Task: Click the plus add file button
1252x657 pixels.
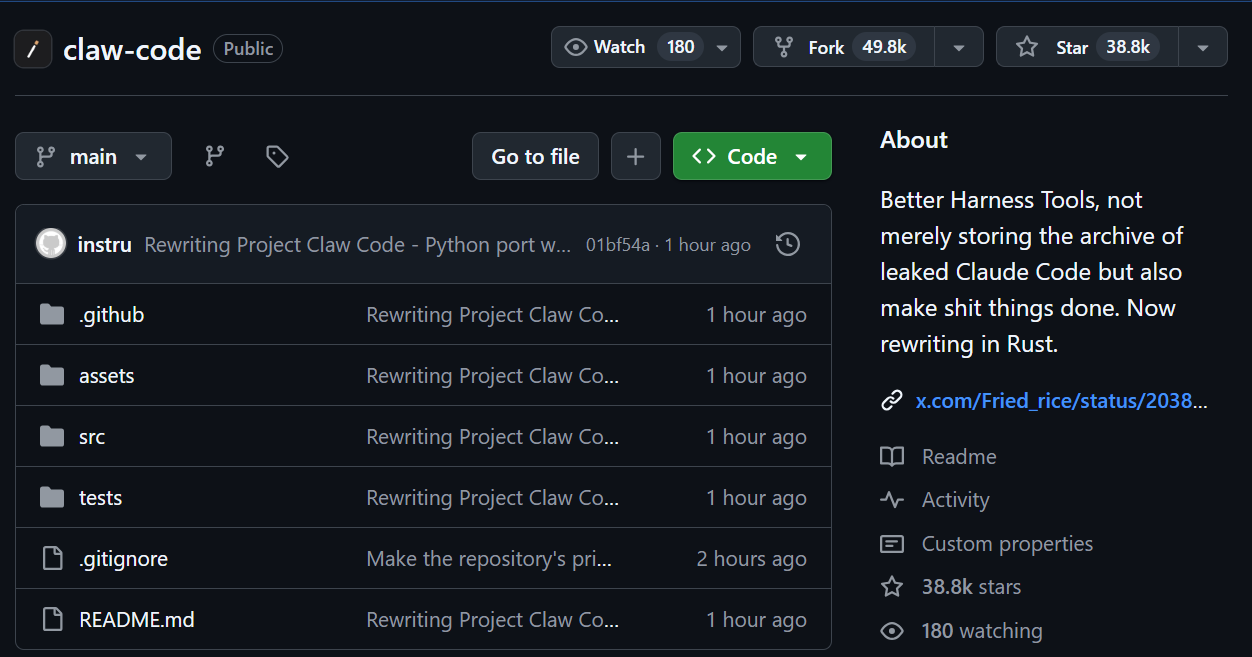Action: [x=636, y=156]
